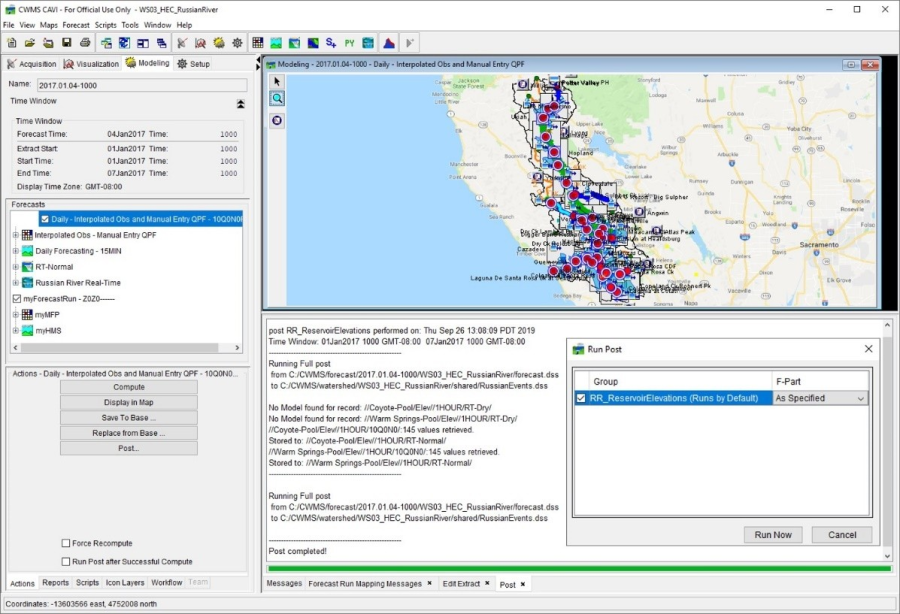
Task: Click the green post progress bar
Action: pyautogui.click(x=579, y=569)
